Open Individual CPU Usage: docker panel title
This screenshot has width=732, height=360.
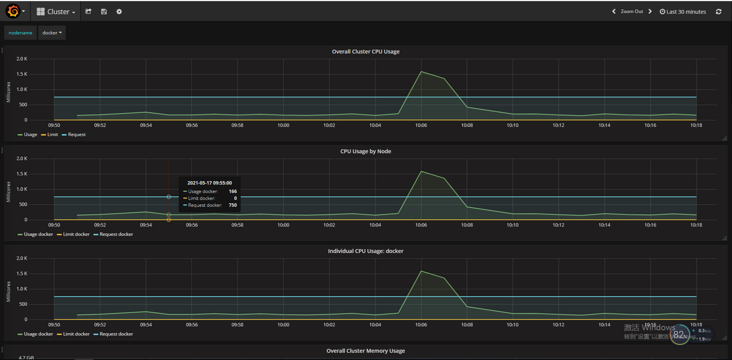(x=366, y=251)
